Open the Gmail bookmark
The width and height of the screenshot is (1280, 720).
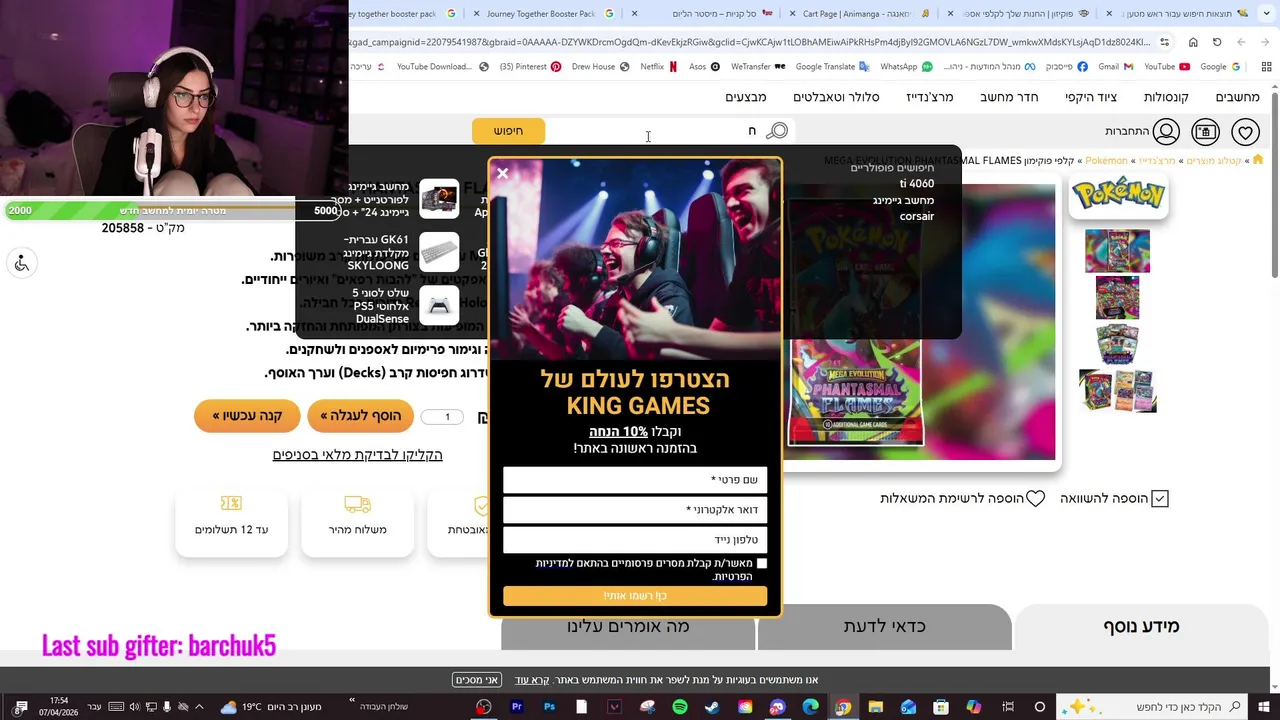[1115, 67]
